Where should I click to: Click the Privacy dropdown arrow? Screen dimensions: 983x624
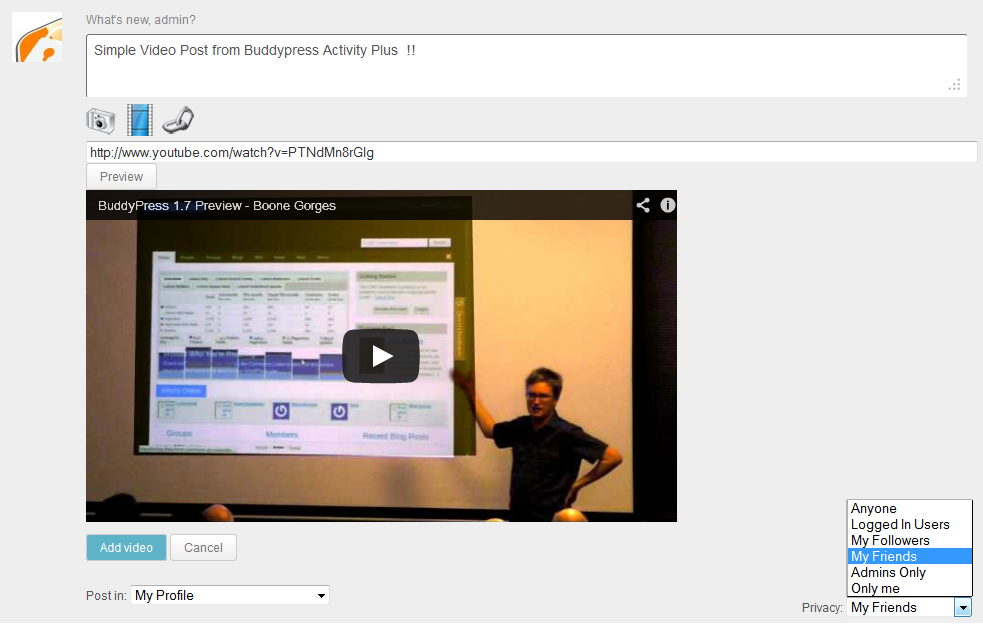963,607
